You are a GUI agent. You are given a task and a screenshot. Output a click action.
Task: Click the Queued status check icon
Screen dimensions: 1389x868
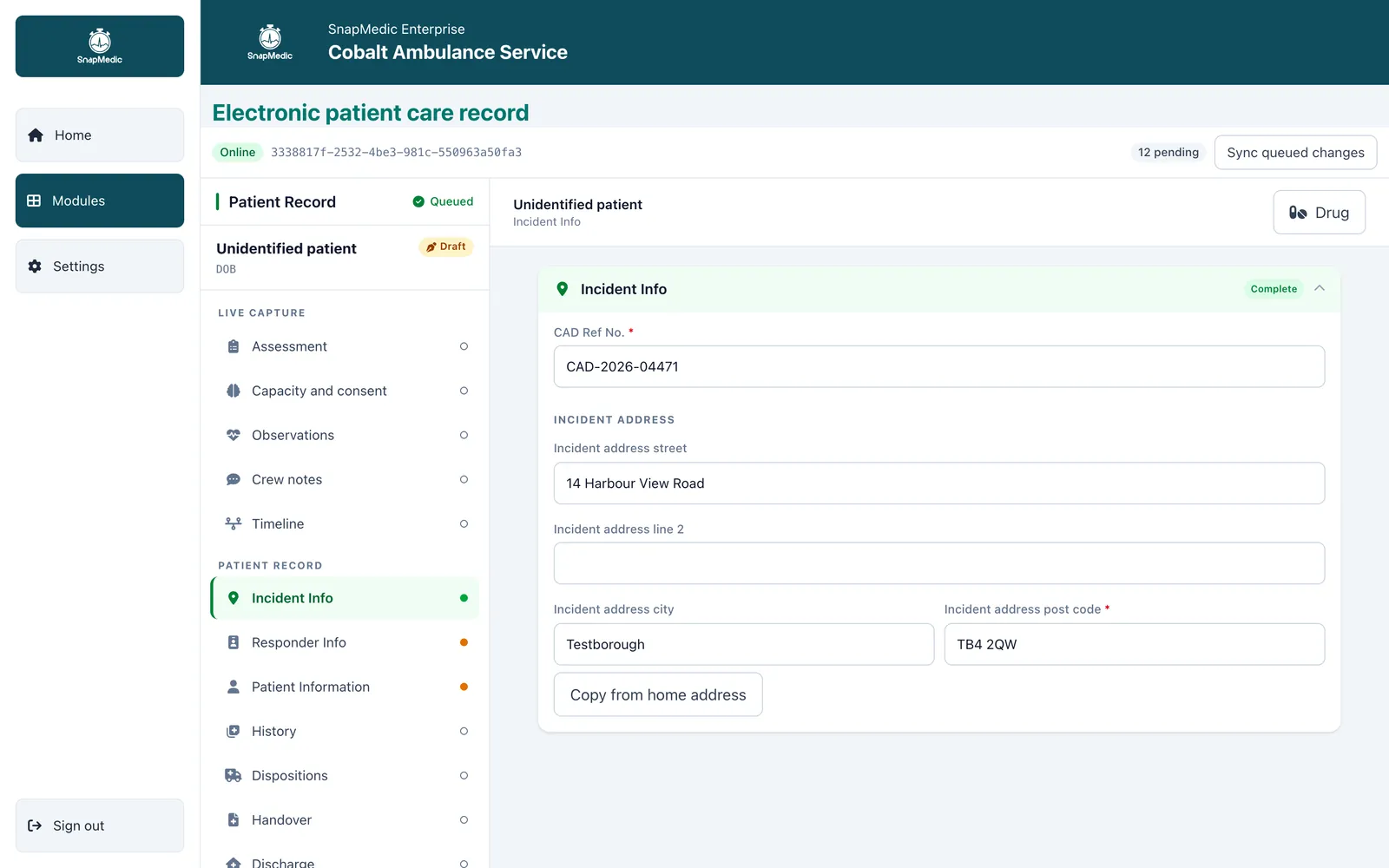point(418,201)
